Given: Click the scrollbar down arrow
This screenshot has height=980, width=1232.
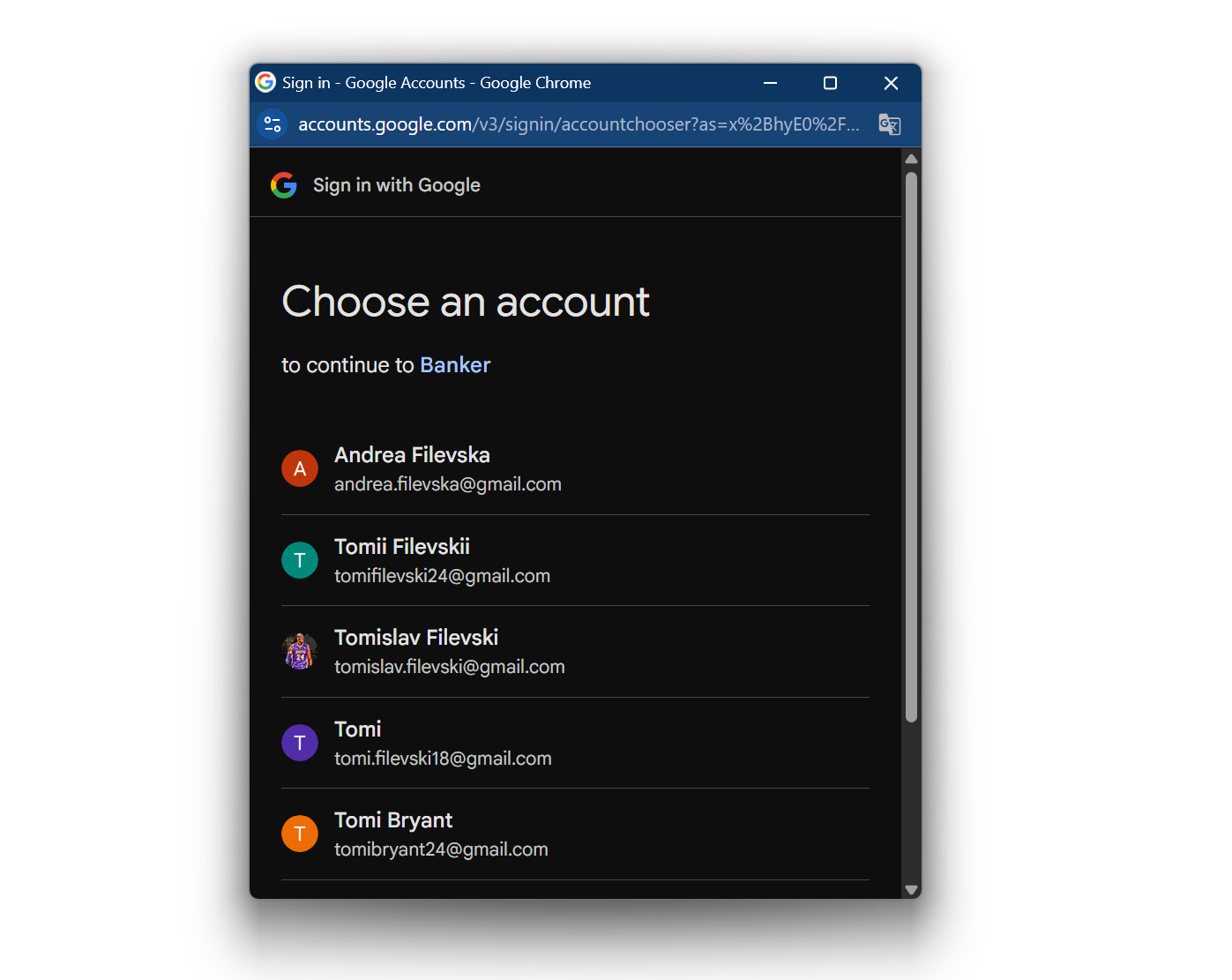Looking at the screenshot, I should coord(912,890).
